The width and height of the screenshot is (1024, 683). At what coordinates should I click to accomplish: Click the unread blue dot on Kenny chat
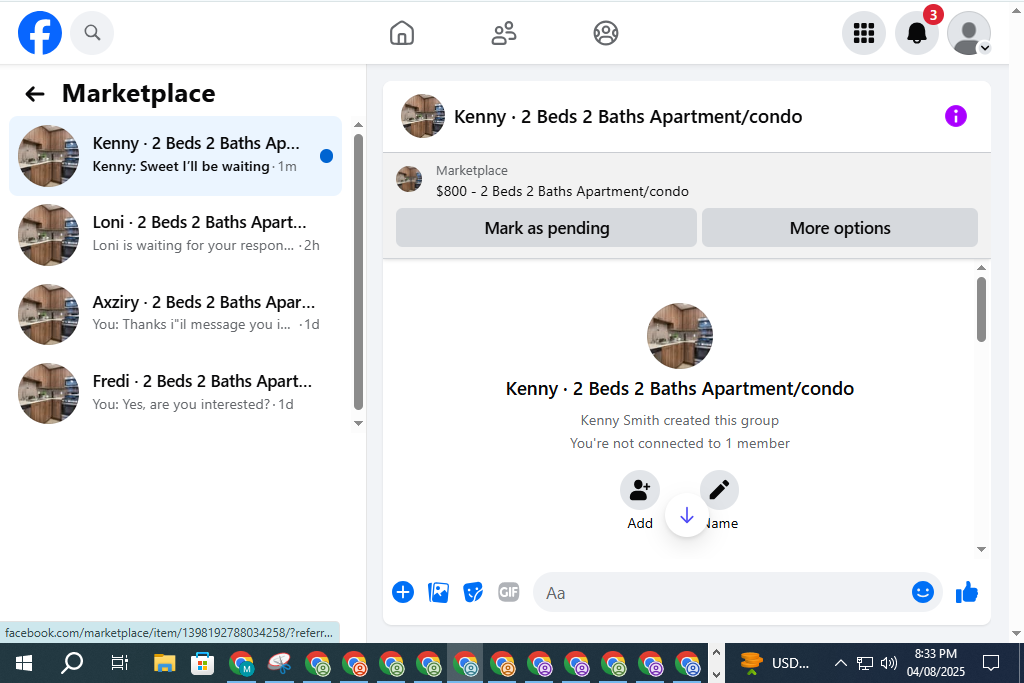pos(327,156)
